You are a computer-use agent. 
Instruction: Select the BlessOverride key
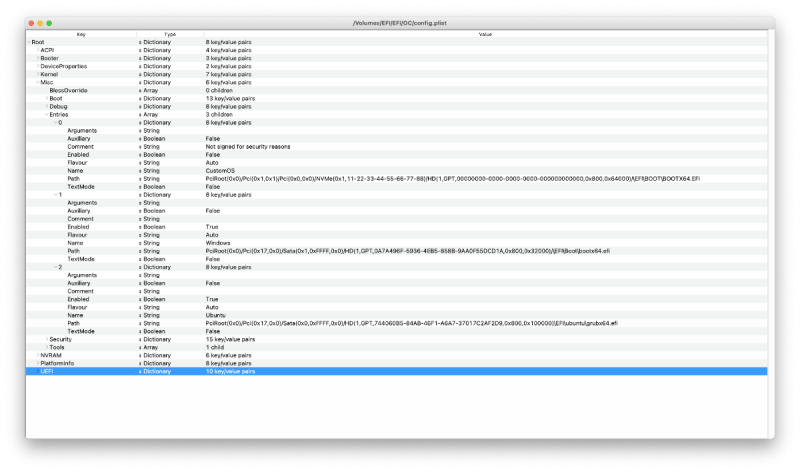point(68,90)
